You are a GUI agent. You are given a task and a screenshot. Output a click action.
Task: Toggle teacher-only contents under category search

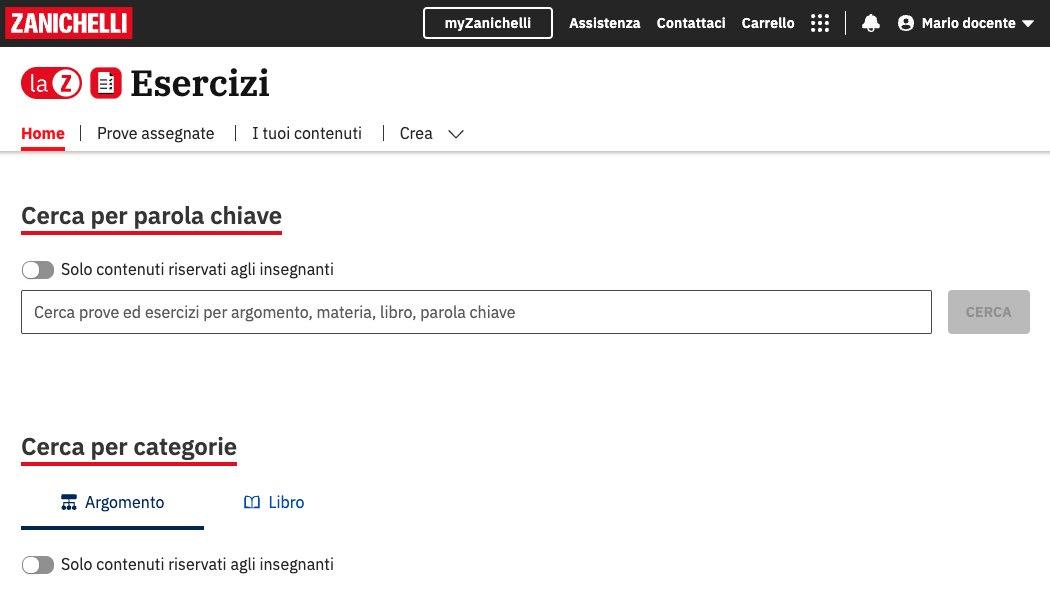click(38, 565)
